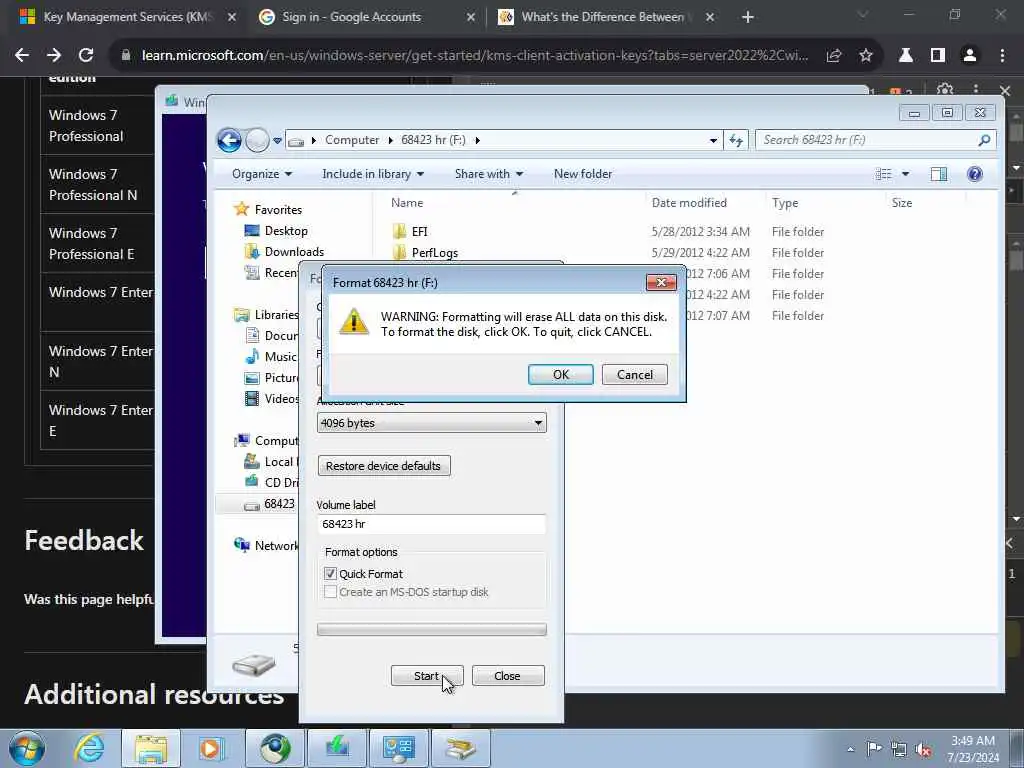Screen dimensions: 1024x768
Task: Open the view options dropdown arrow
Action: coord(905,174)
